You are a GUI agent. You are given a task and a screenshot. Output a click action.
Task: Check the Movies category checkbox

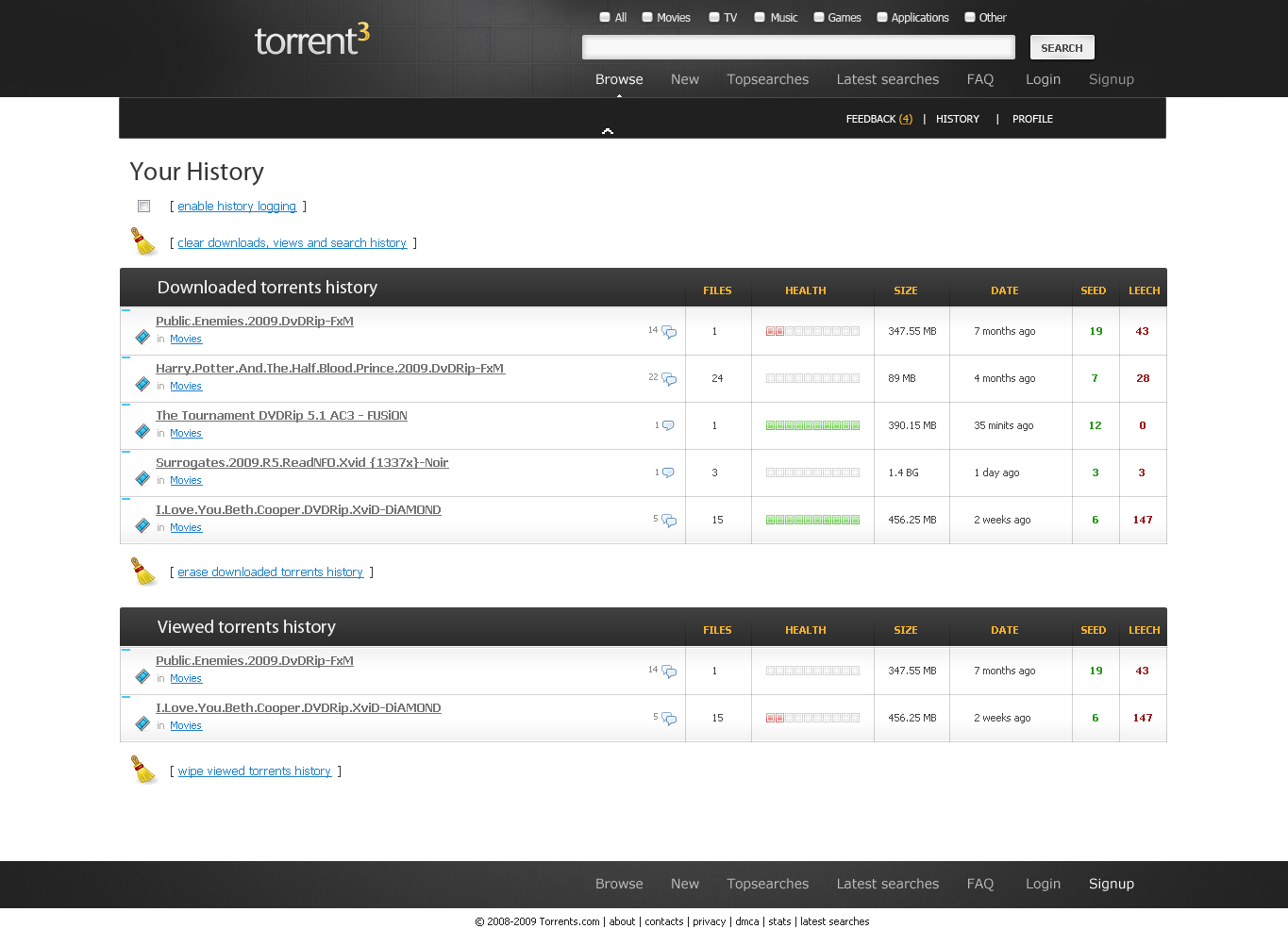click(x=647, y=16)
